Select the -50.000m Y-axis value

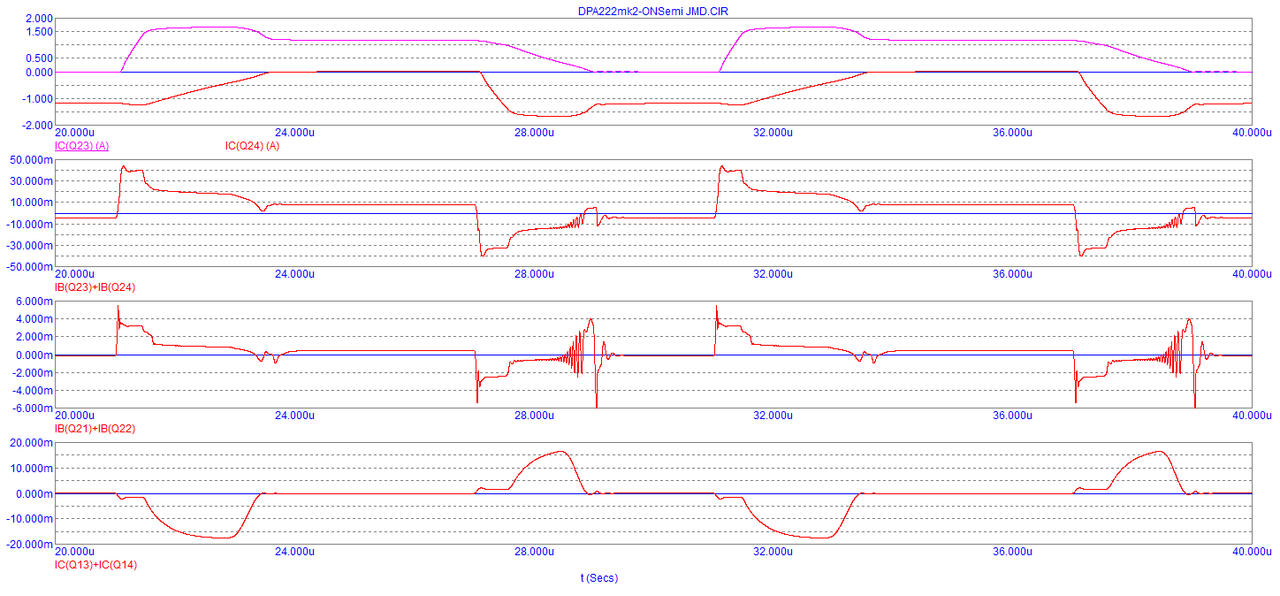click(x=30, y=267)
